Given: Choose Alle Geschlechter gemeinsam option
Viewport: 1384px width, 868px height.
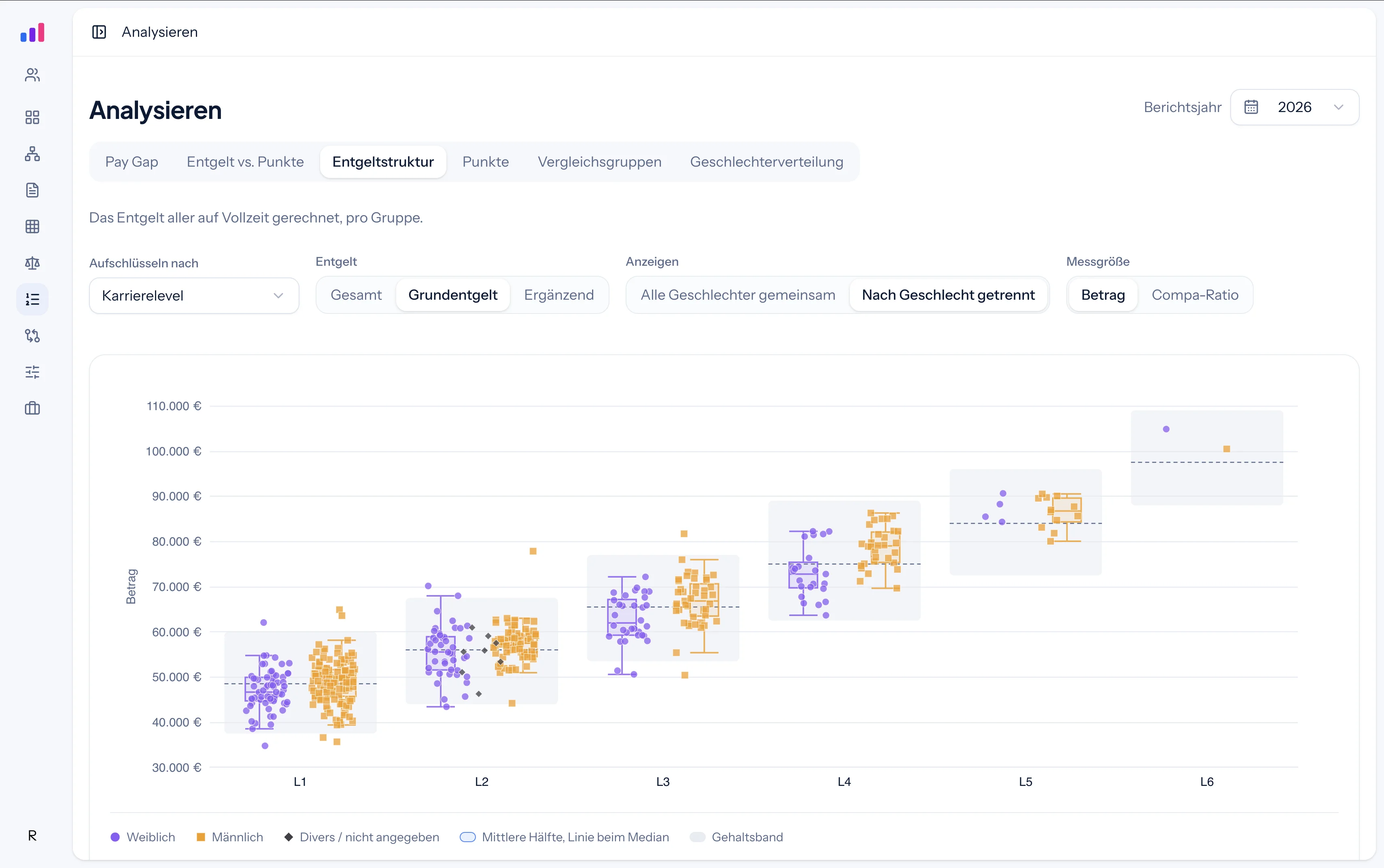Looking at the screenshot, I should pos(738,295).
